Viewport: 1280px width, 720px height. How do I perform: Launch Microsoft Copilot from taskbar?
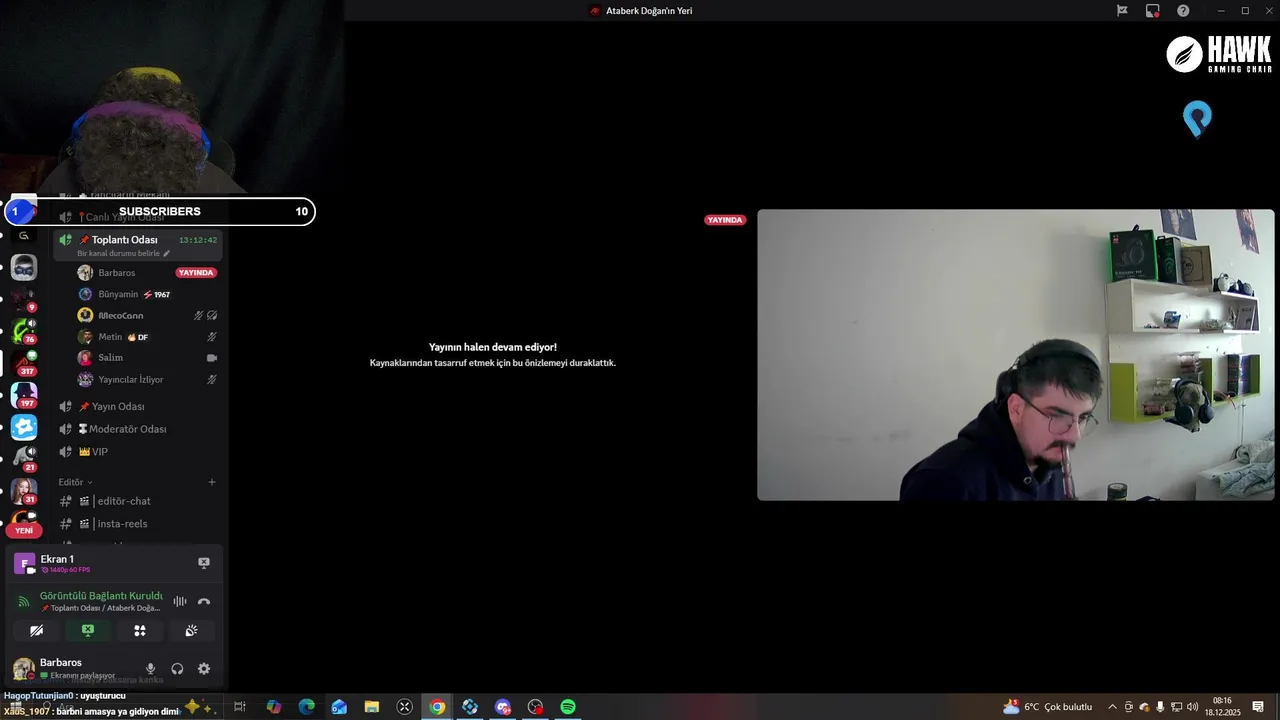click(x=274, y=707)
